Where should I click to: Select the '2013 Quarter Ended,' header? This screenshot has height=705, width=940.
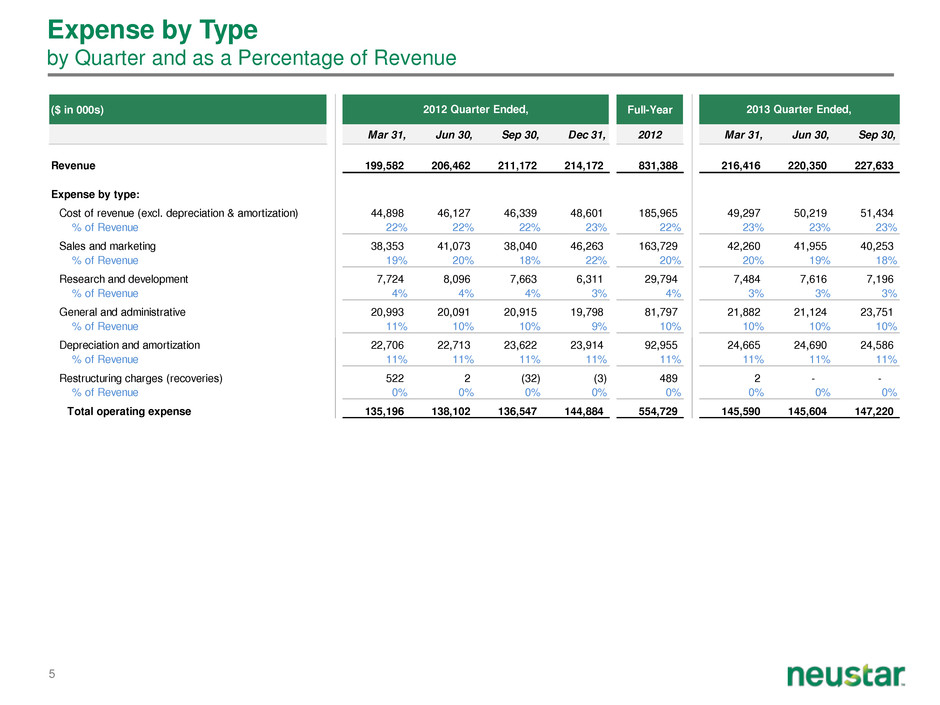click(799, 109)
